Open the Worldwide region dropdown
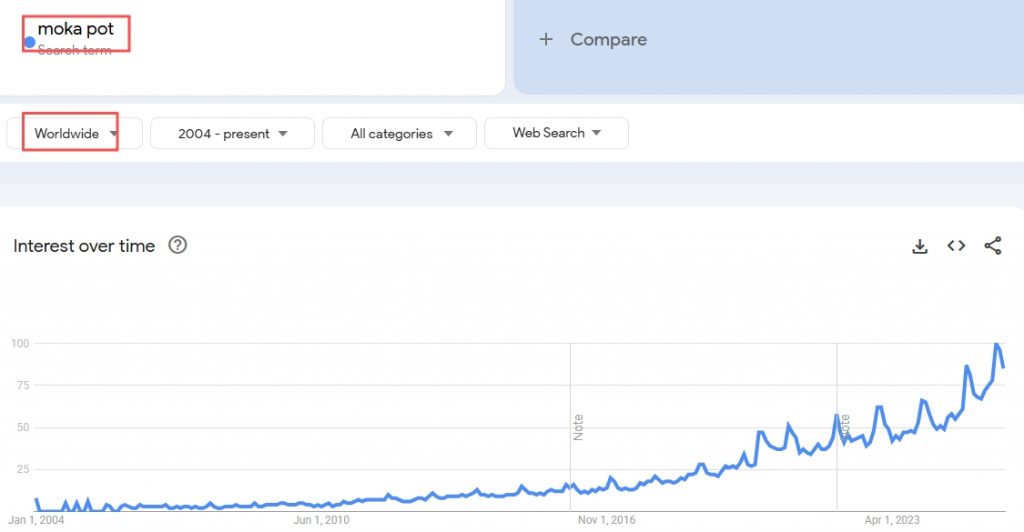This screenshot has width=1024, height=532. [75, 133]
